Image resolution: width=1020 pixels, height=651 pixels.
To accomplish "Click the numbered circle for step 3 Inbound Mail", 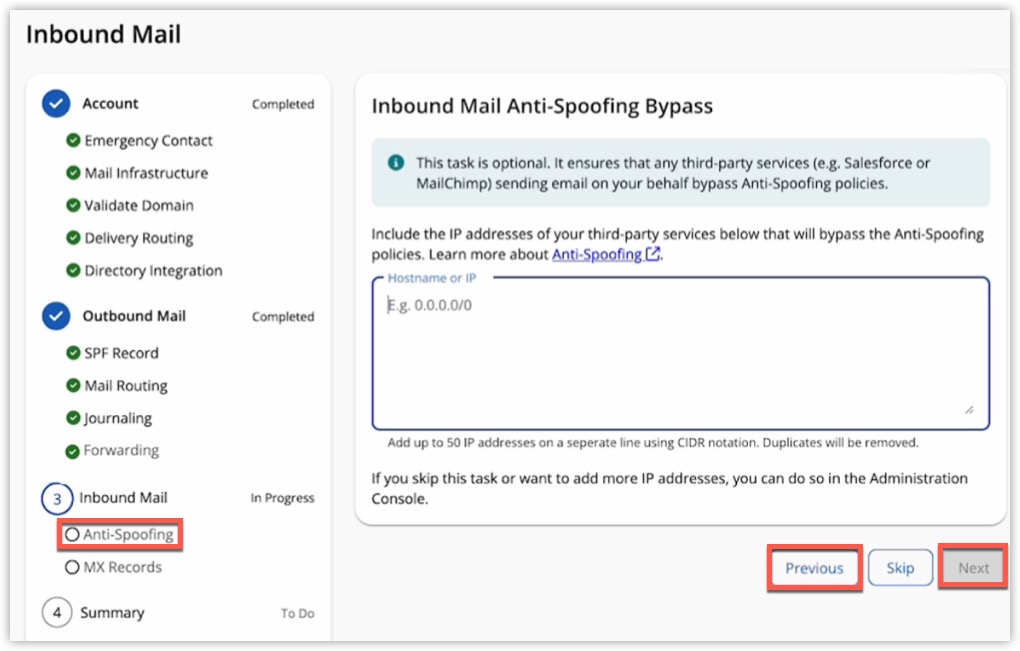I will click(x=56, y=498).
